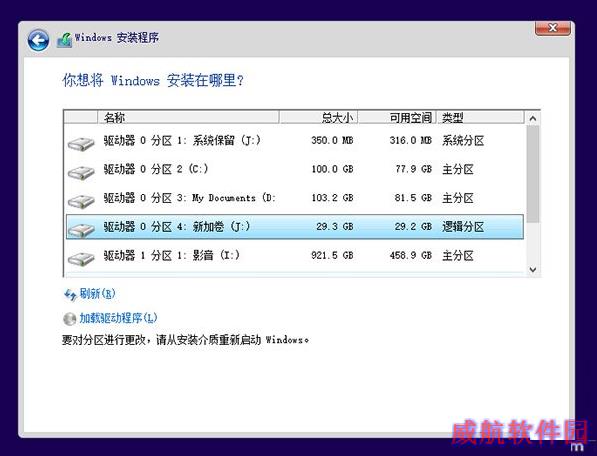
Task: Click the 77.9 GB free space cell
Action: (413, 169)
